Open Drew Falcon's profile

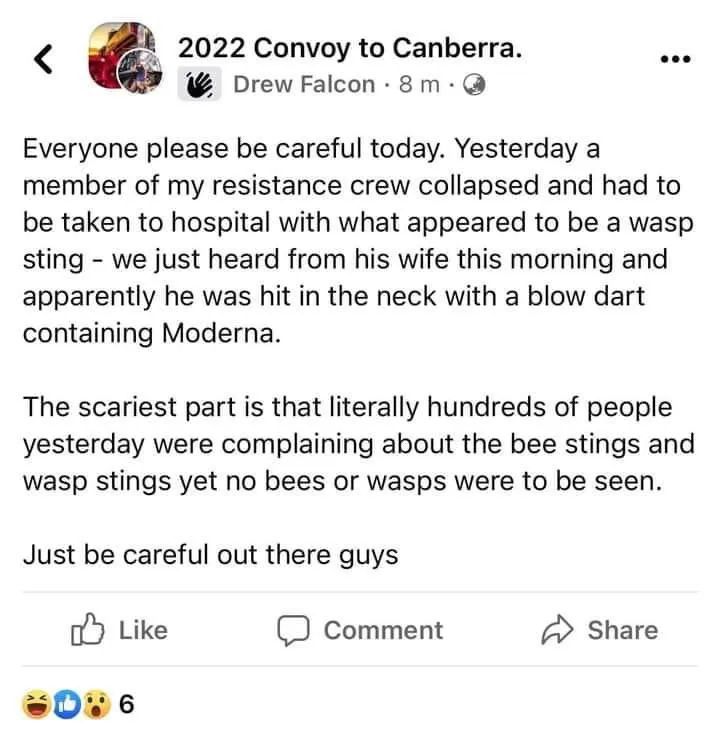[303, 85]
